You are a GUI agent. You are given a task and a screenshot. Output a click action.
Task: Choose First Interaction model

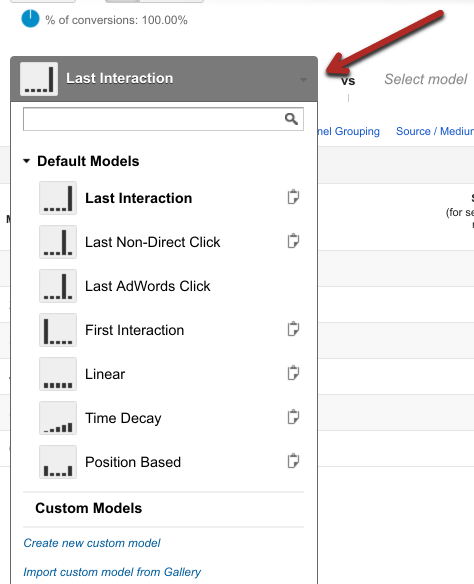134,330
